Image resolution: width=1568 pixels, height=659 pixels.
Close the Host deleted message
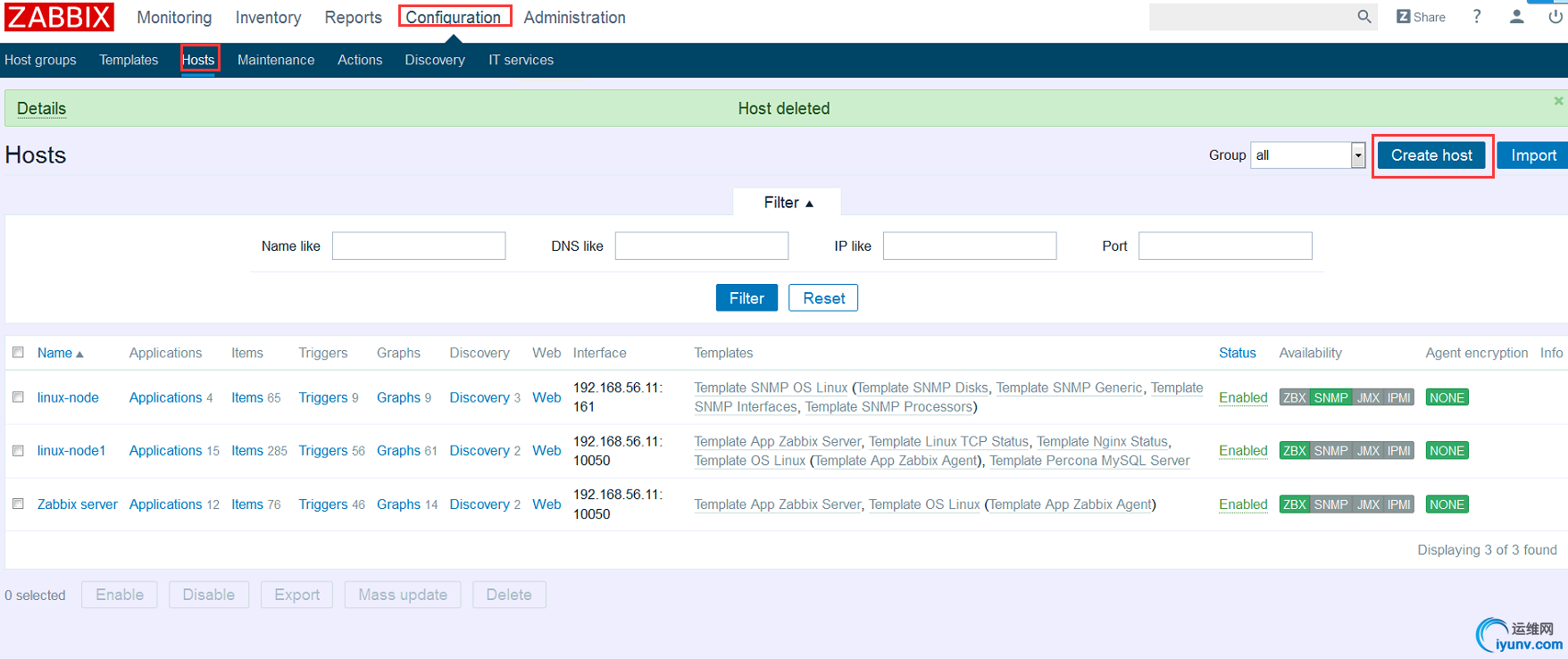[x=1558, y=101]
